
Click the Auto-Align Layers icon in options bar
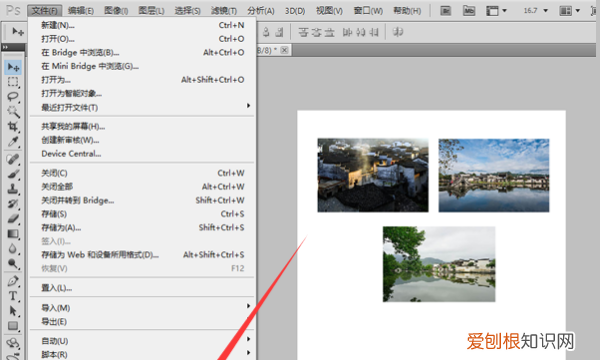398,32
